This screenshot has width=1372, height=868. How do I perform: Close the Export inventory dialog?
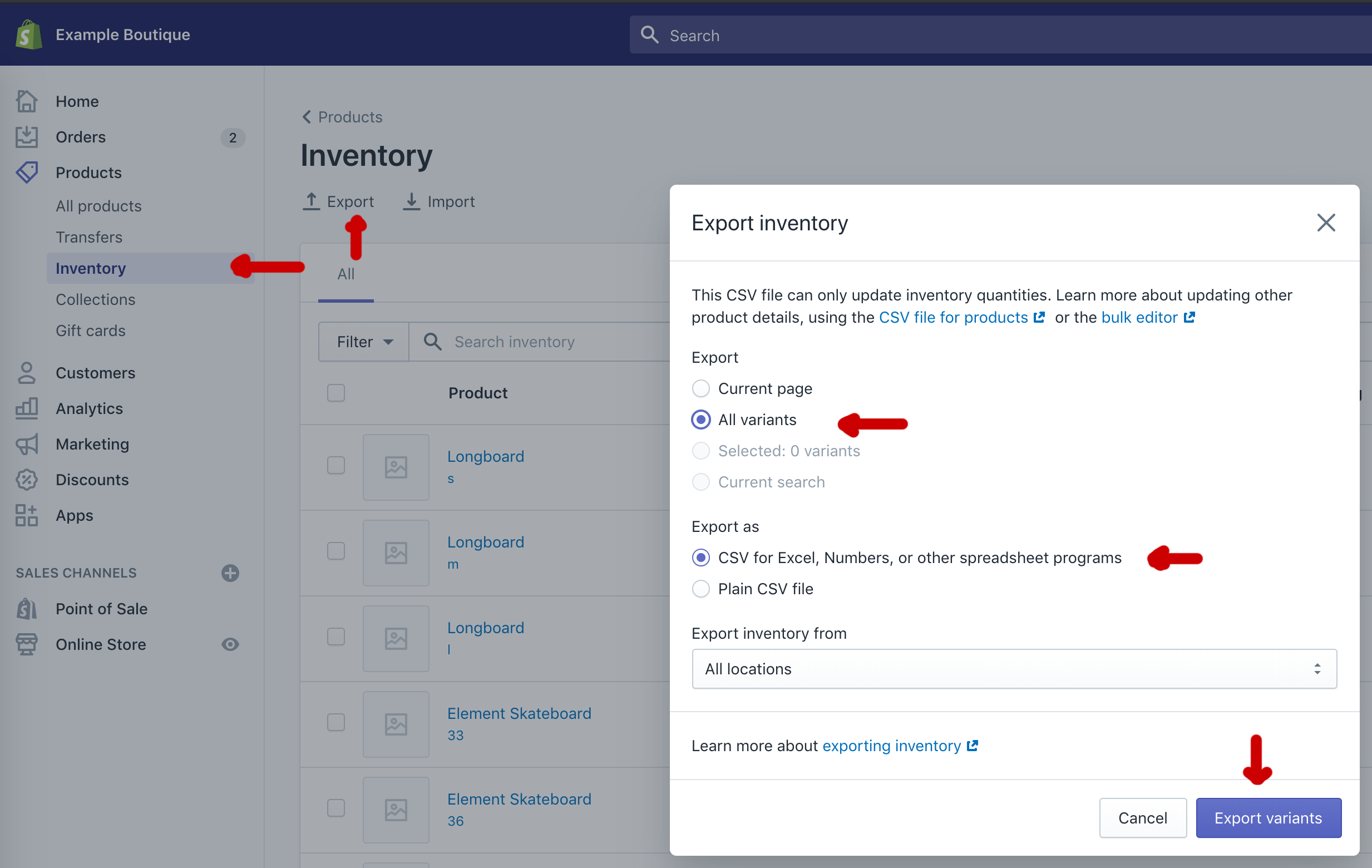1326,223
